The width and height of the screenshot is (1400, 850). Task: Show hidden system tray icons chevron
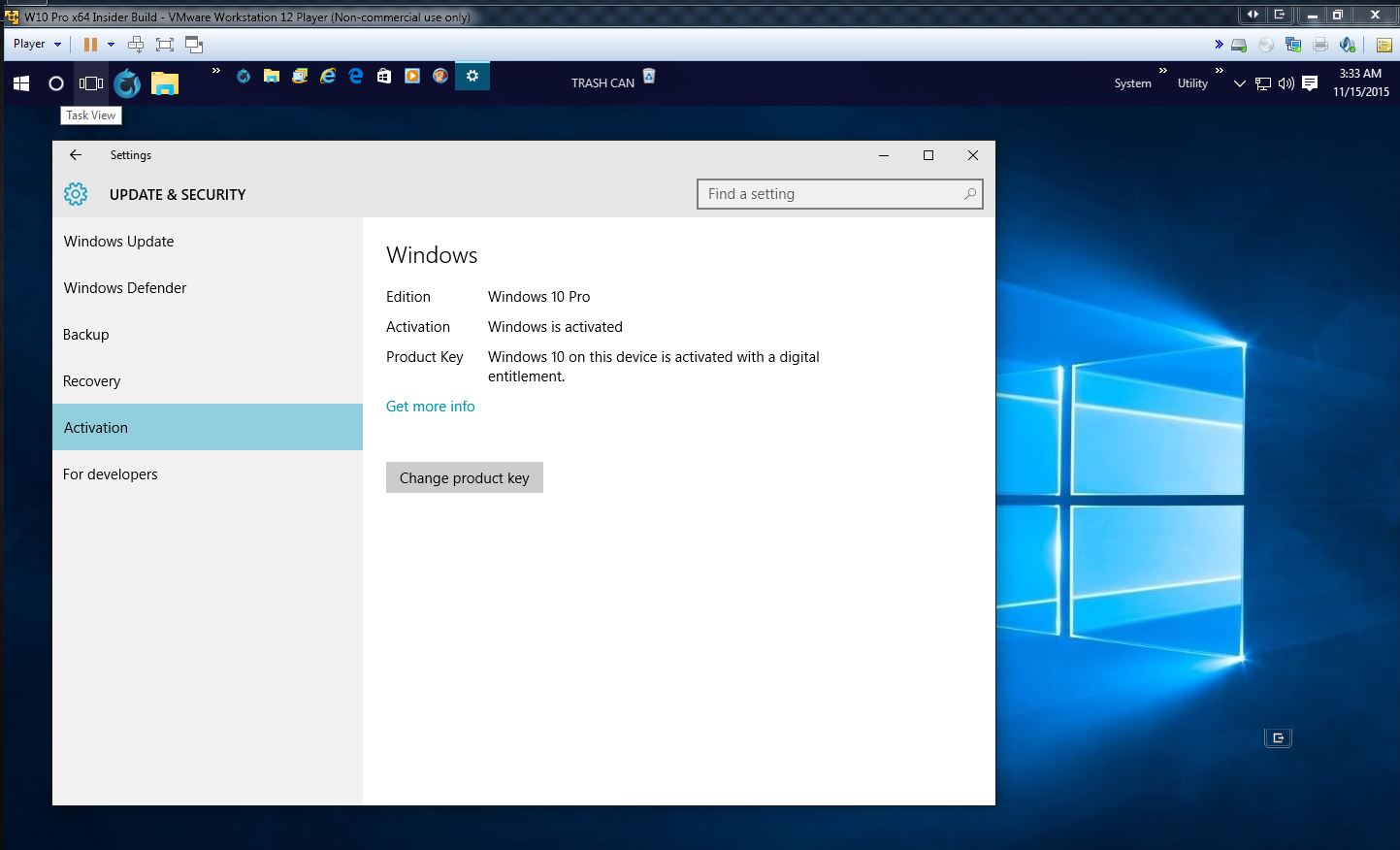pos(1239,83)
